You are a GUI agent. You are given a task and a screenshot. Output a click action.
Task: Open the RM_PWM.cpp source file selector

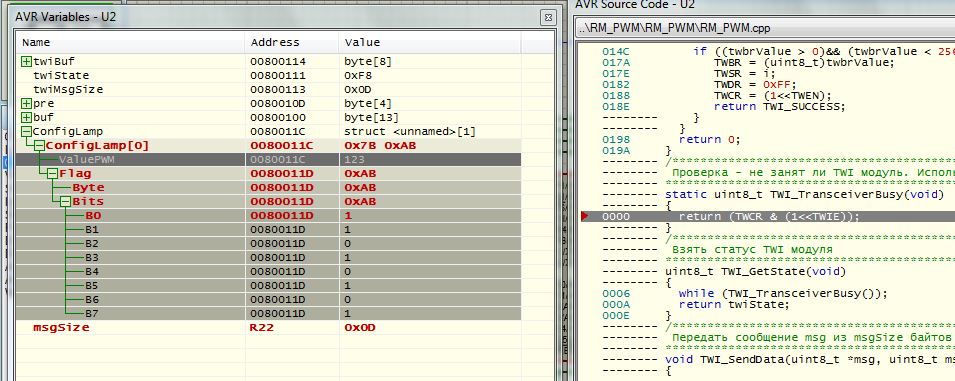(x=765, y=29)
